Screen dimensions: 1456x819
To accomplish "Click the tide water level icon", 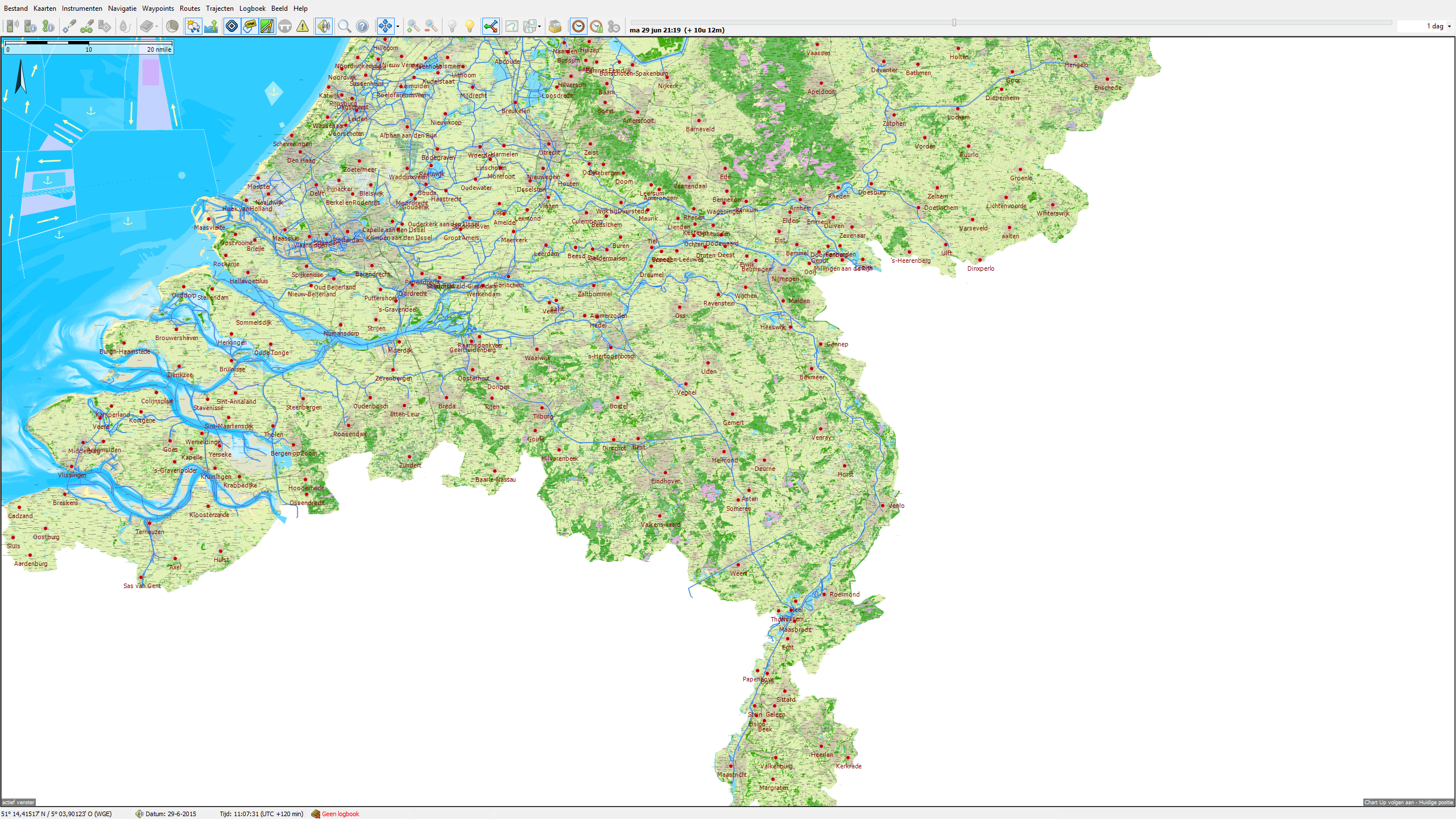I will tap(212, 26).
